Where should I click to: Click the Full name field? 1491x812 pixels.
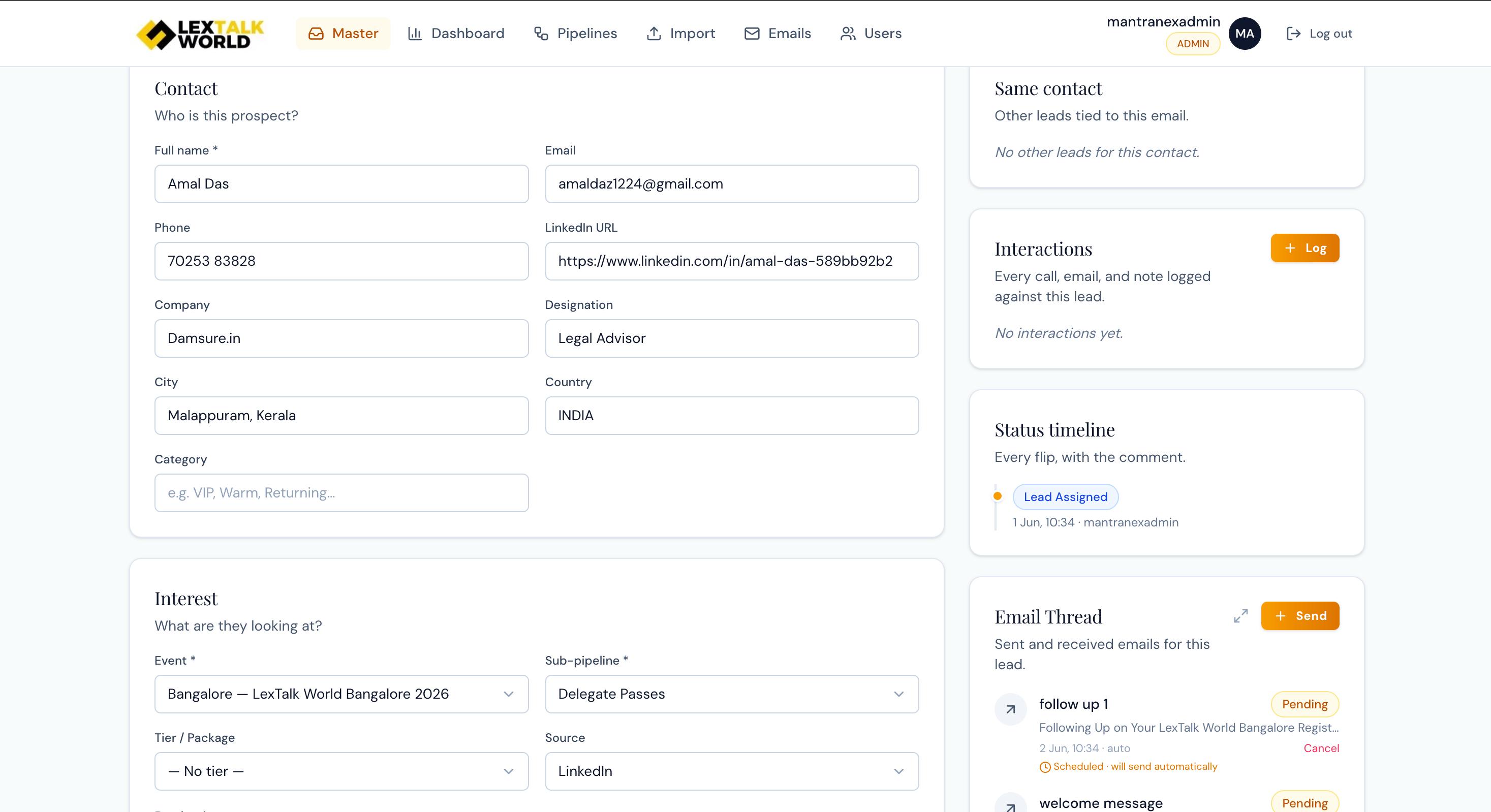(341, 184)
